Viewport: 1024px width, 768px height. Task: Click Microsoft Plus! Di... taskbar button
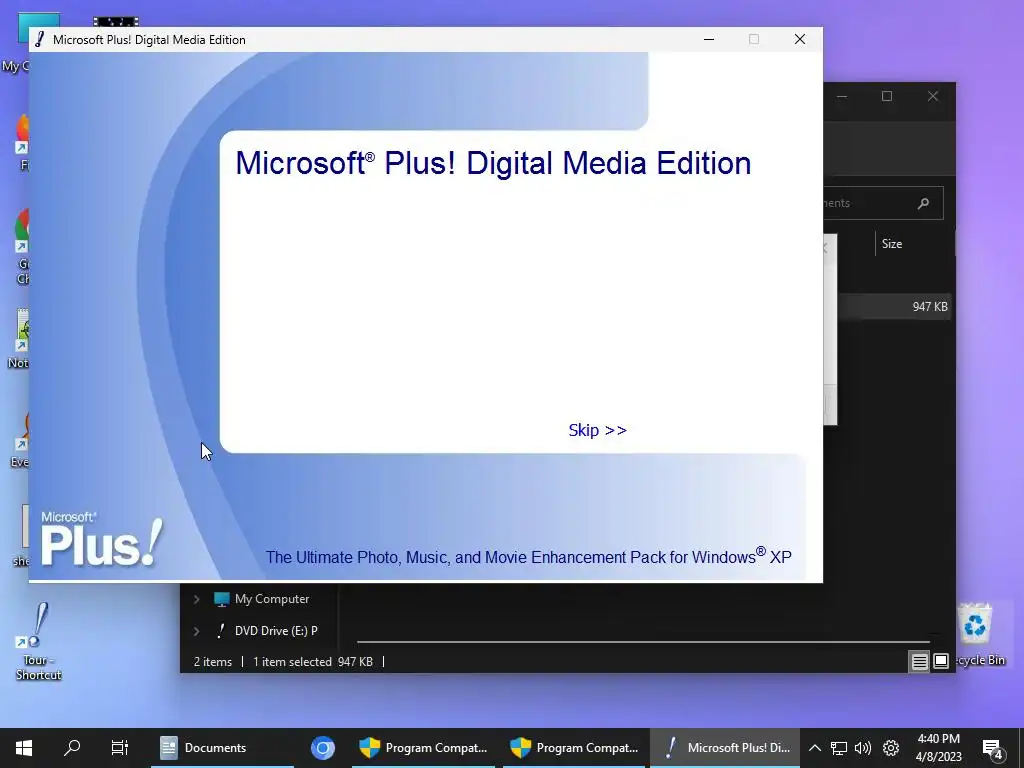pyautogui.click(x=725, y=748)
